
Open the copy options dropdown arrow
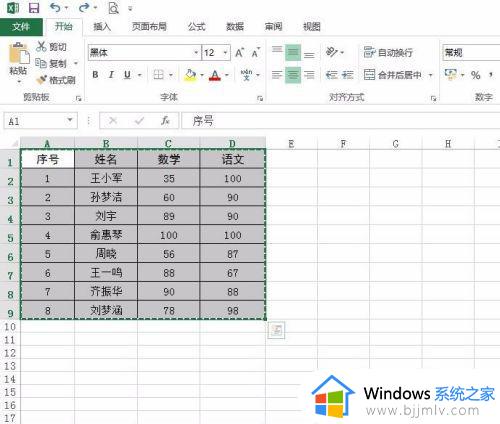coord(76,63)
